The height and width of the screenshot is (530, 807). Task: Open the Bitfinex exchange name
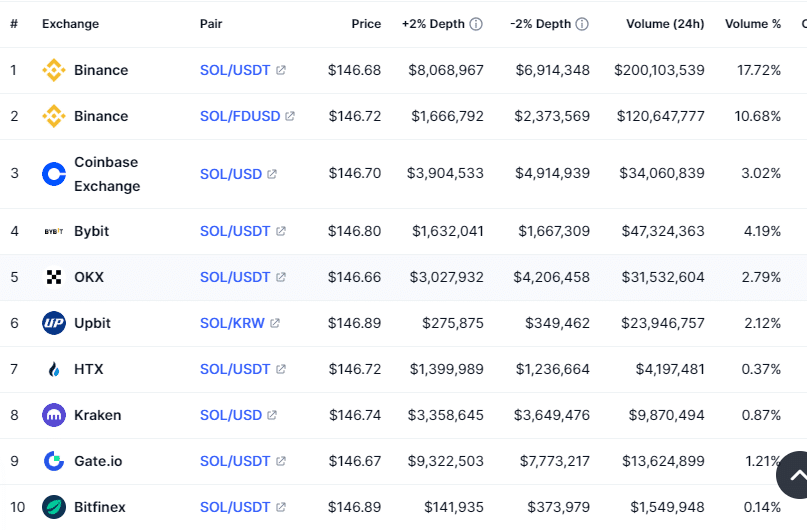(x=100, y=507)
